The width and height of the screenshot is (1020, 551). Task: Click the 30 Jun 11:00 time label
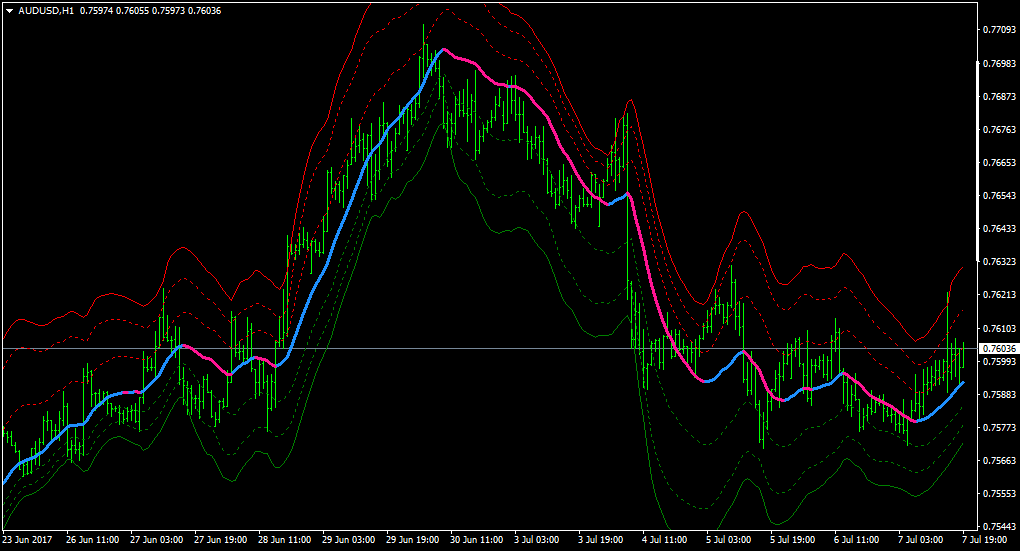tap(477, 540)
